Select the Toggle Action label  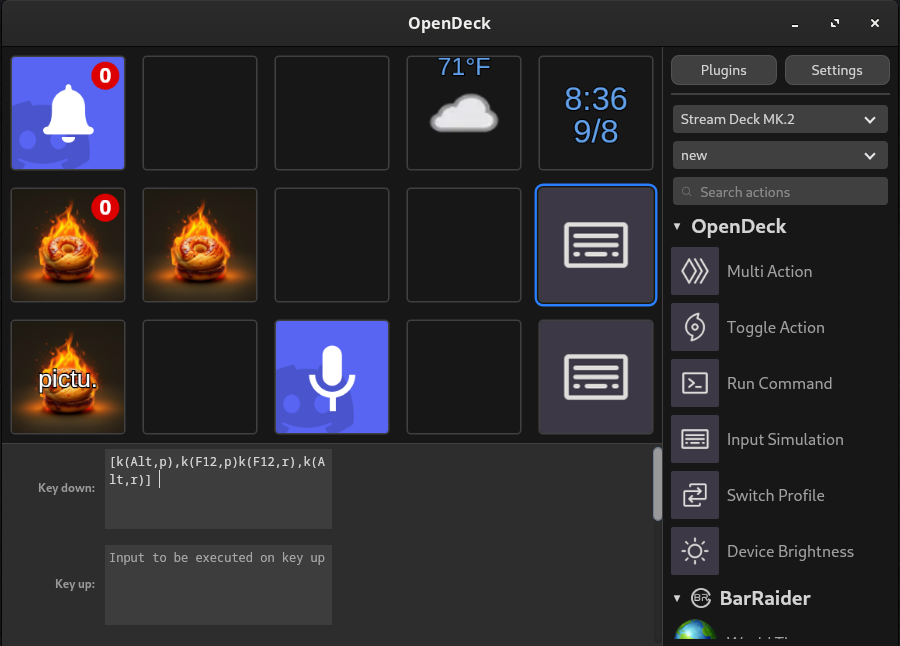coord(775,327)
